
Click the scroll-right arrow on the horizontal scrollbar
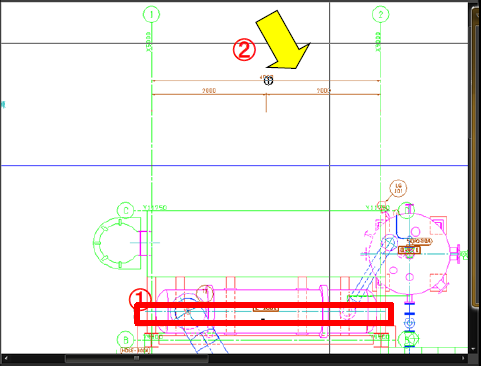click(x=463, y=359)
